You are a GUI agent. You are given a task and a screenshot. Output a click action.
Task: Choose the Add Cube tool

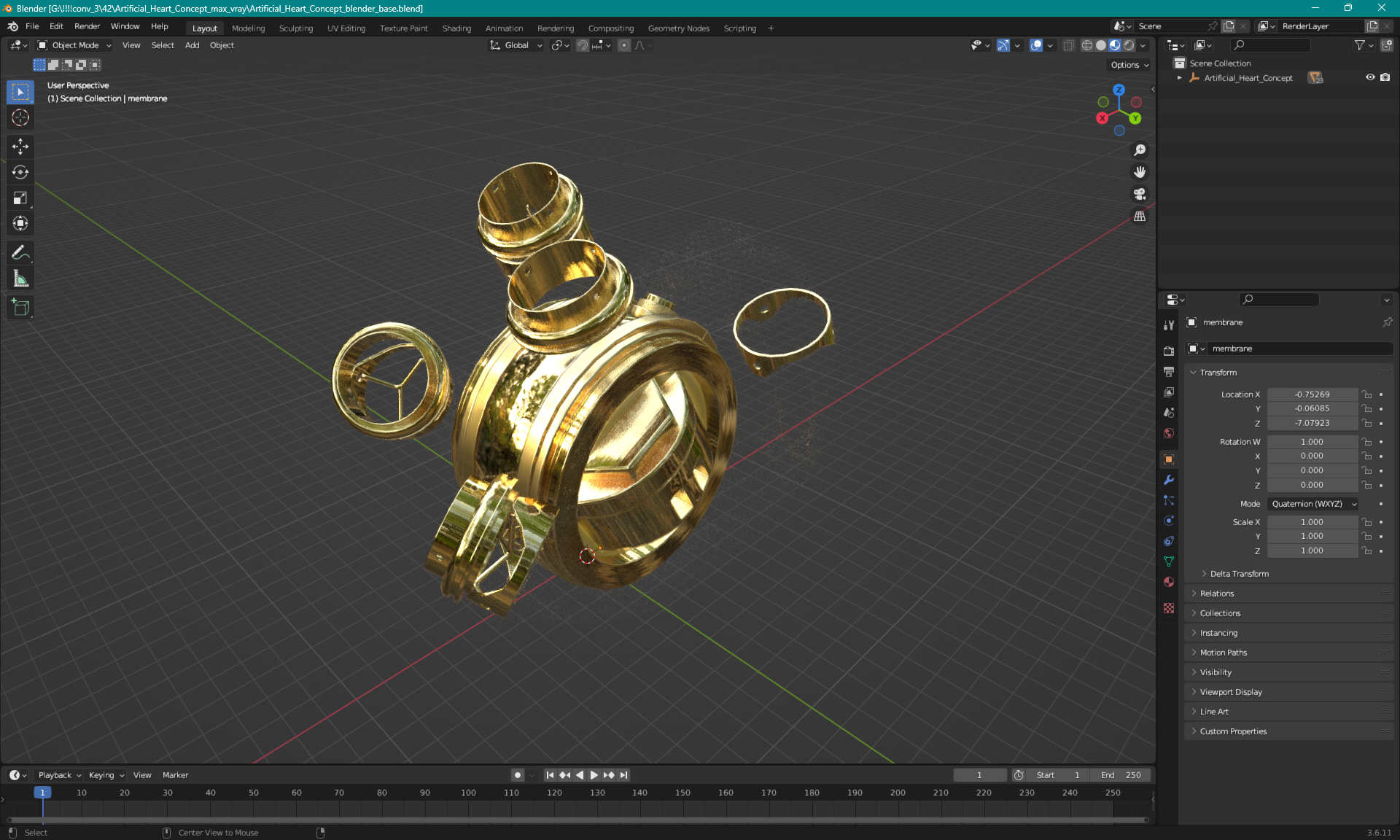tap(20, 307)
